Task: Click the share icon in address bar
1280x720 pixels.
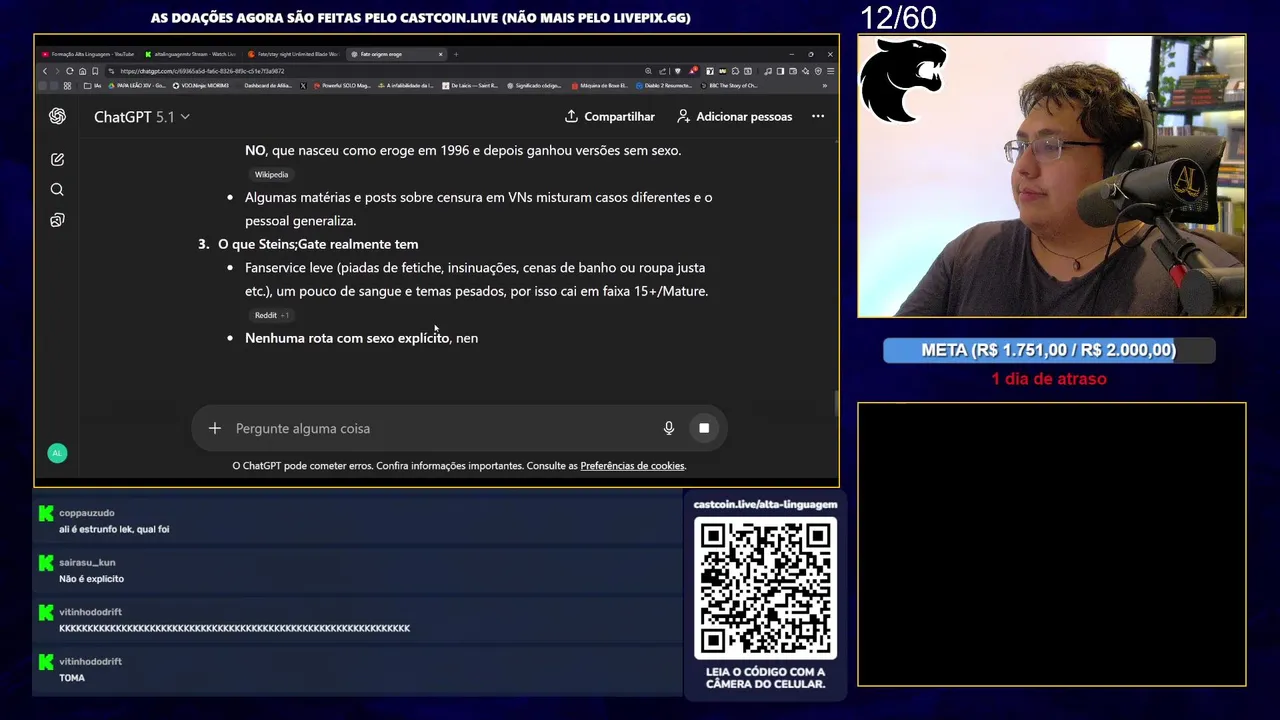Action: pos(662,71)
